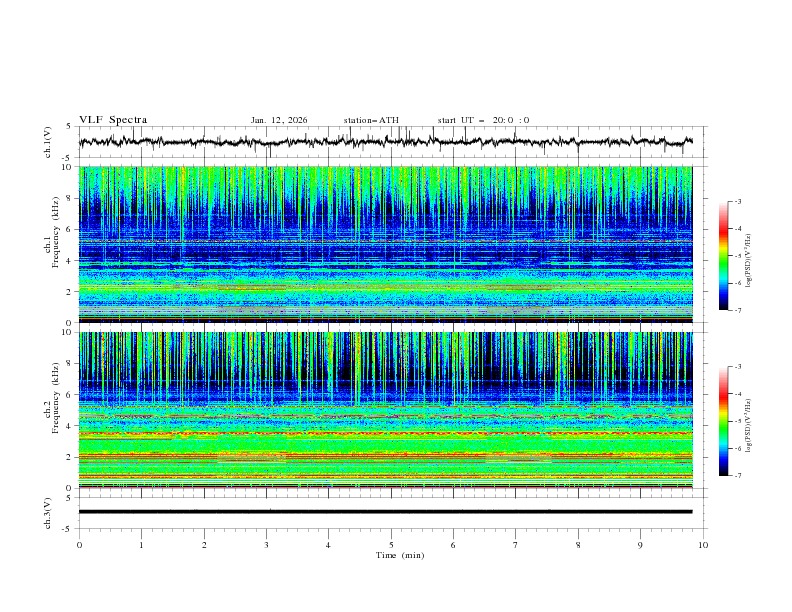Click time axis tick label '4'
This screenshot has height=612, width=792.
329,545
